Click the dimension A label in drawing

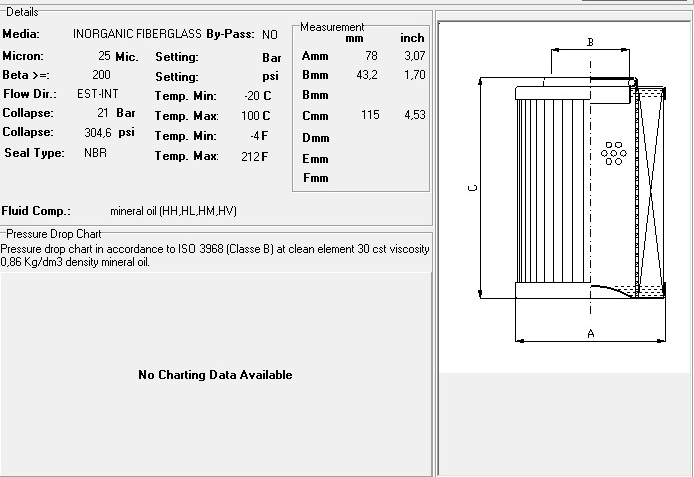(590, 334)
